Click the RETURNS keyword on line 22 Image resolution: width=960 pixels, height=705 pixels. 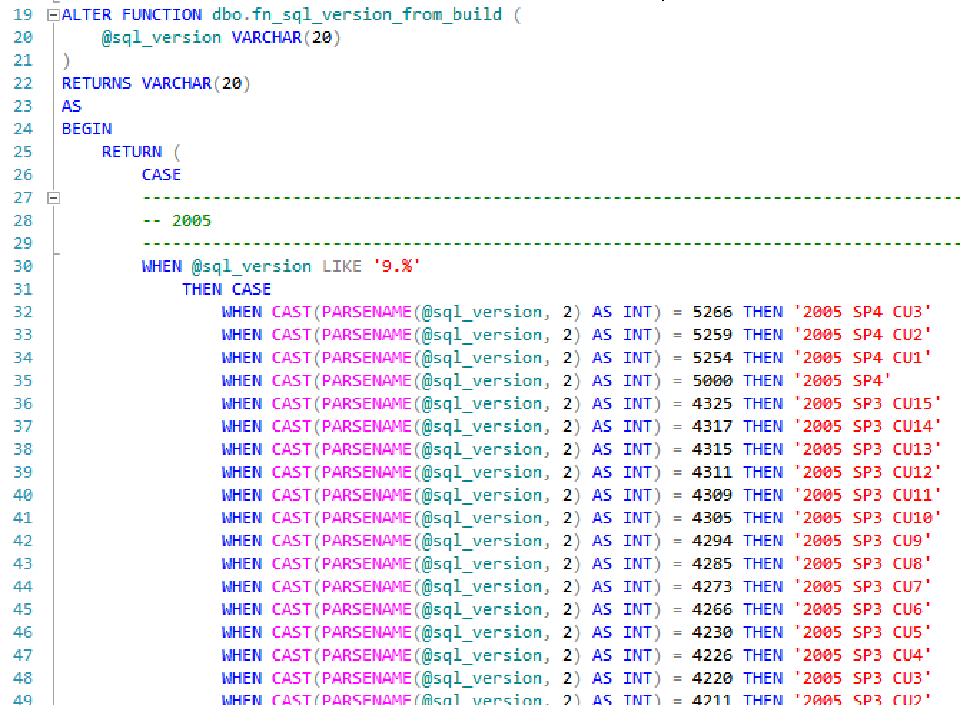point(96,83)
